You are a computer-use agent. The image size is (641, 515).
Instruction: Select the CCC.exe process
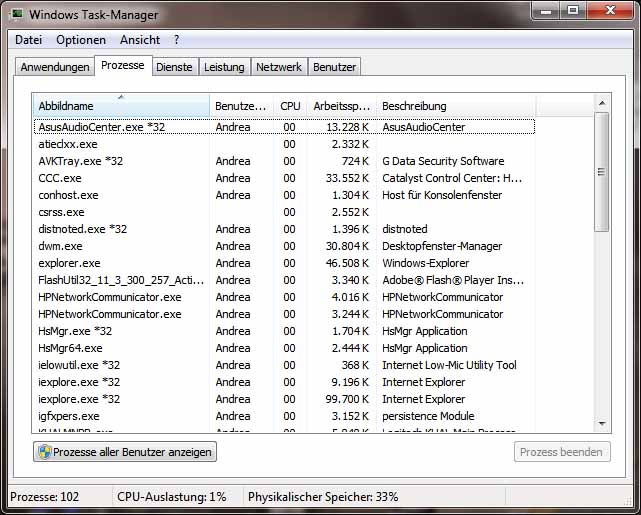(284, 178)
